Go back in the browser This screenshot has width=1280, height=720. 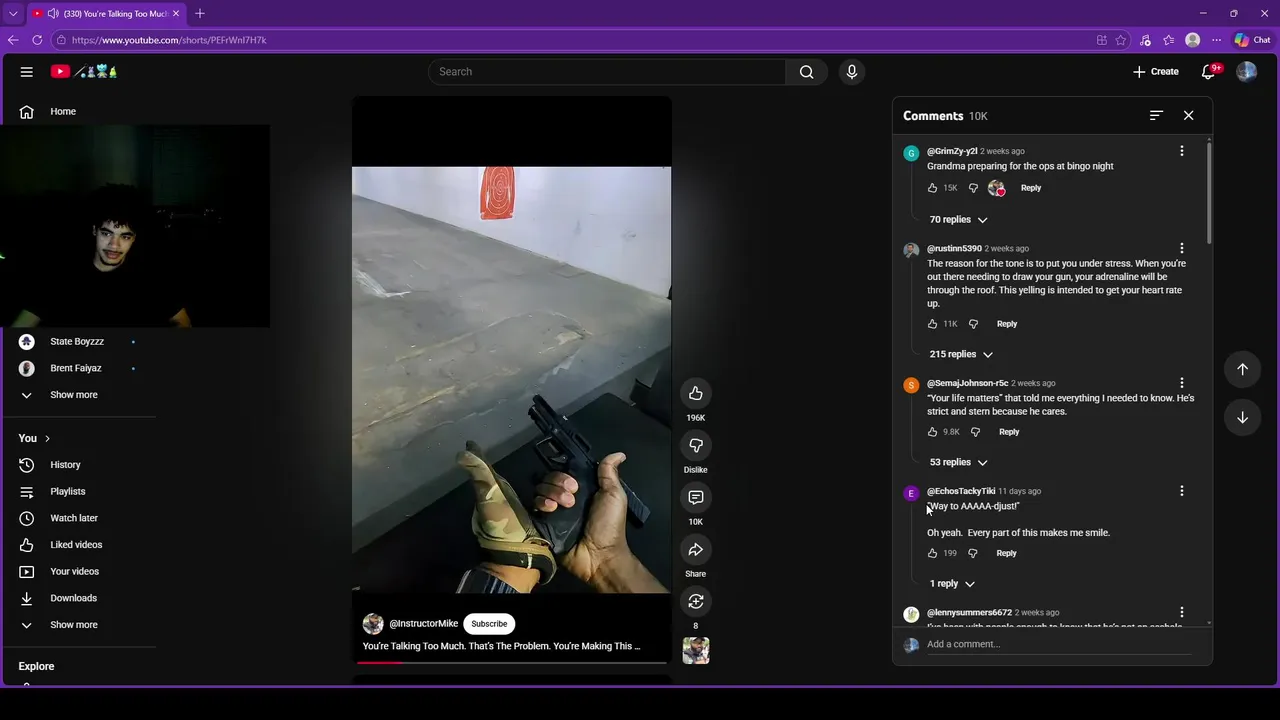(13, 40)
